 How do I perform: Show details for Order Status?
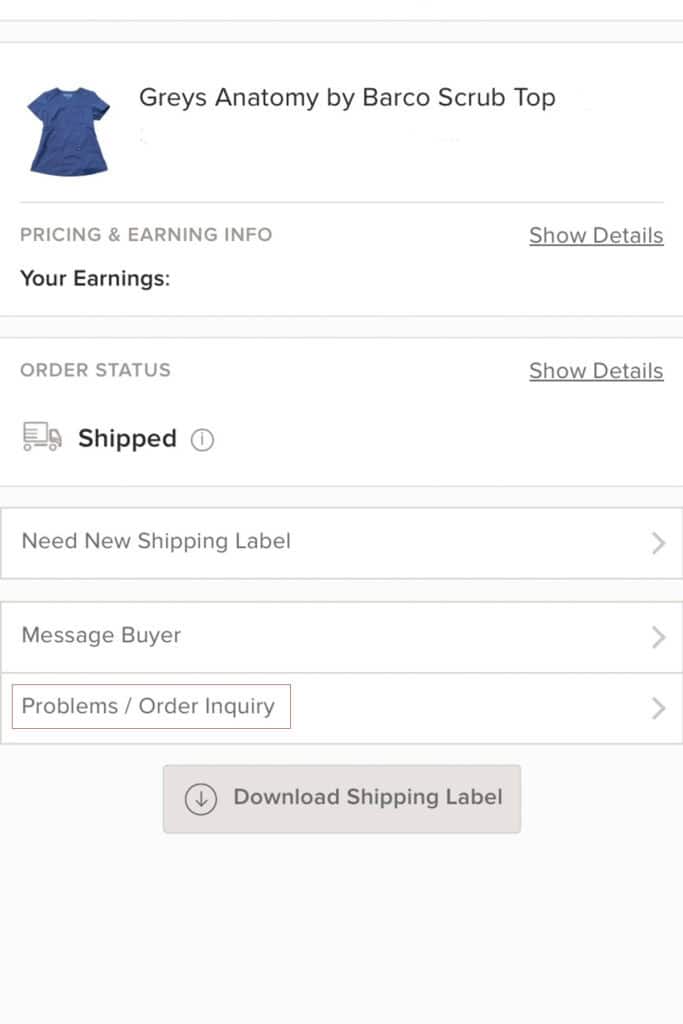coord(596,371)
